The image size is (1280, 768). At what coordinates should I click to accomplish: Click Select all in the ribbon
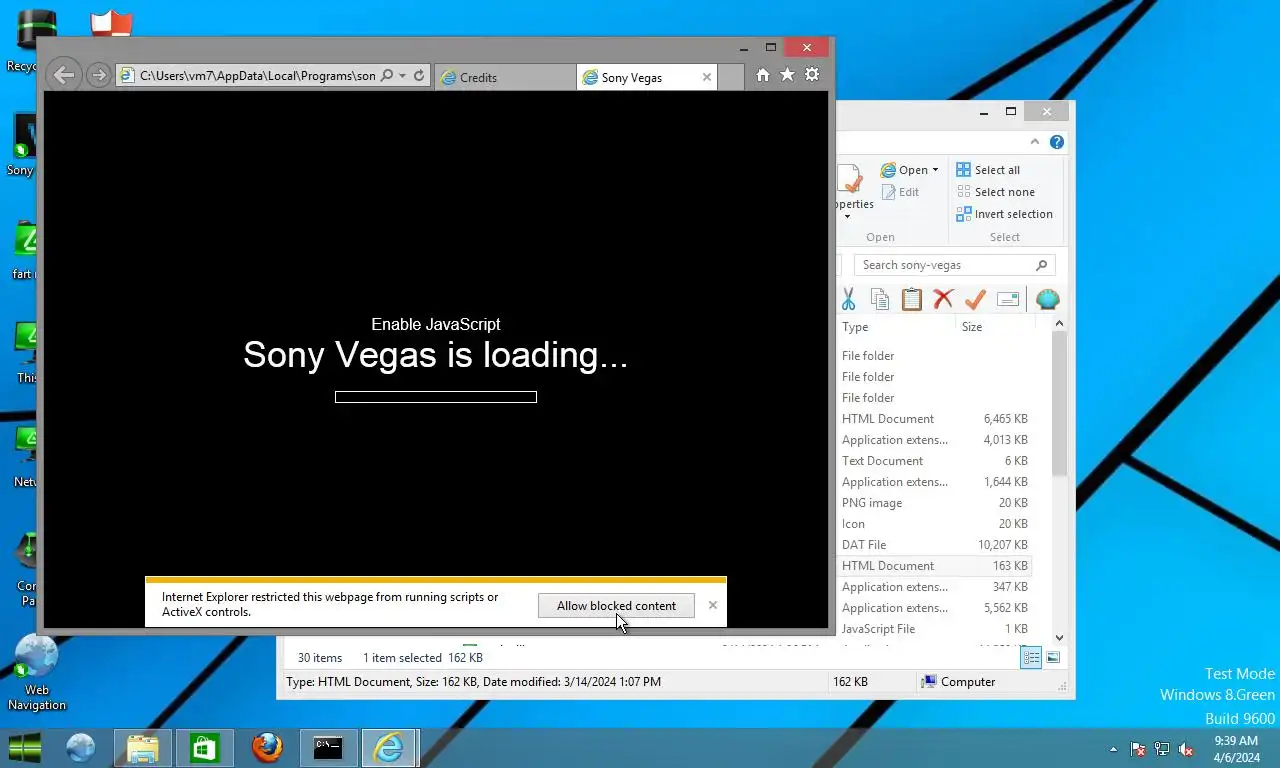click(x=988, y=170)
